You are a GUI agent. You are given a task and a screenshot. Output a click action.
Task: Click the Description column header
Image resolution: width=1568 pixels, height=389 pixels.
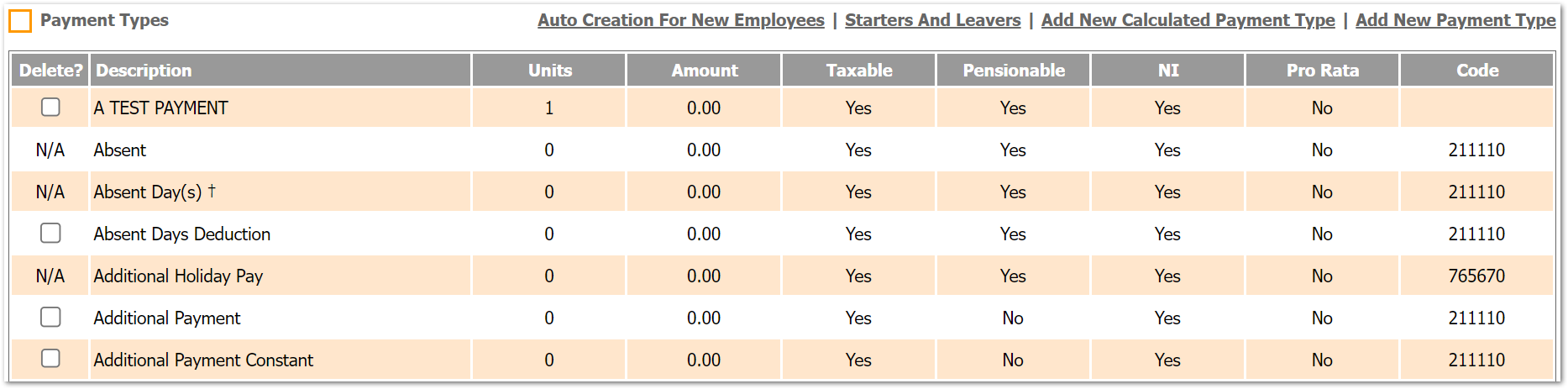[x=144, y=71]
